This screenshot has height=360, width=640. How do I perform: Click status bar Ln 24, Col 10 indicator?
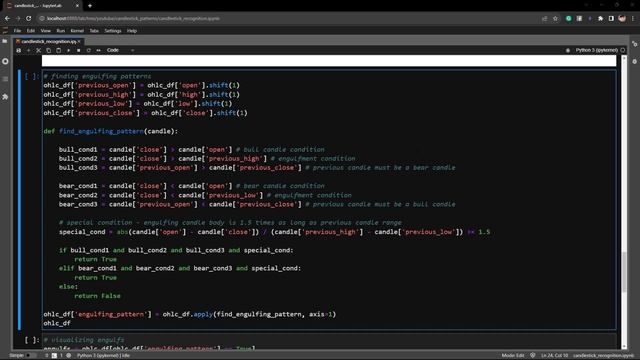coord(554,356)
